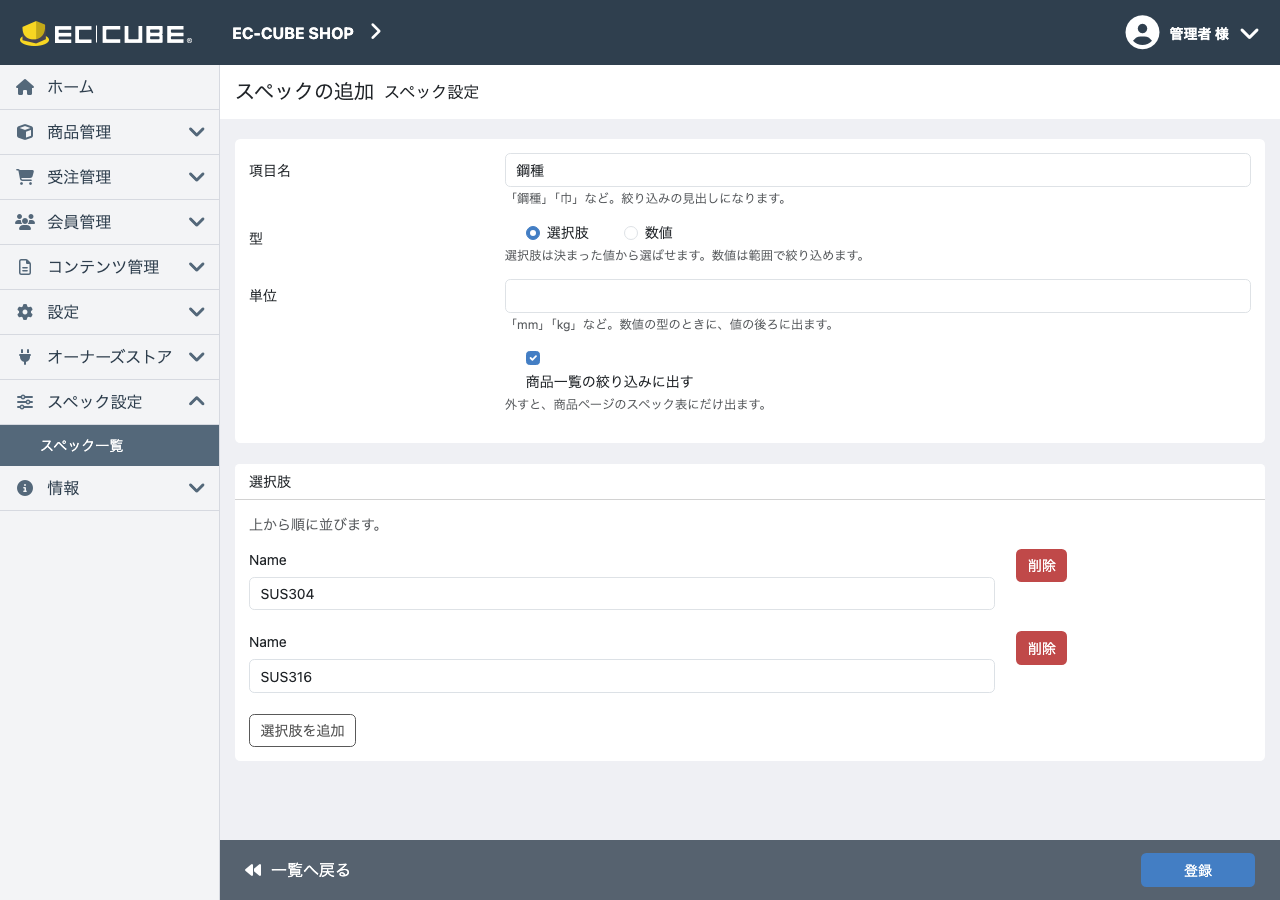The height and width of the screenshot is (900, 1280).
Task: Click the arrow next to EC-CUBE SHOP
Action: coord(376,32)
